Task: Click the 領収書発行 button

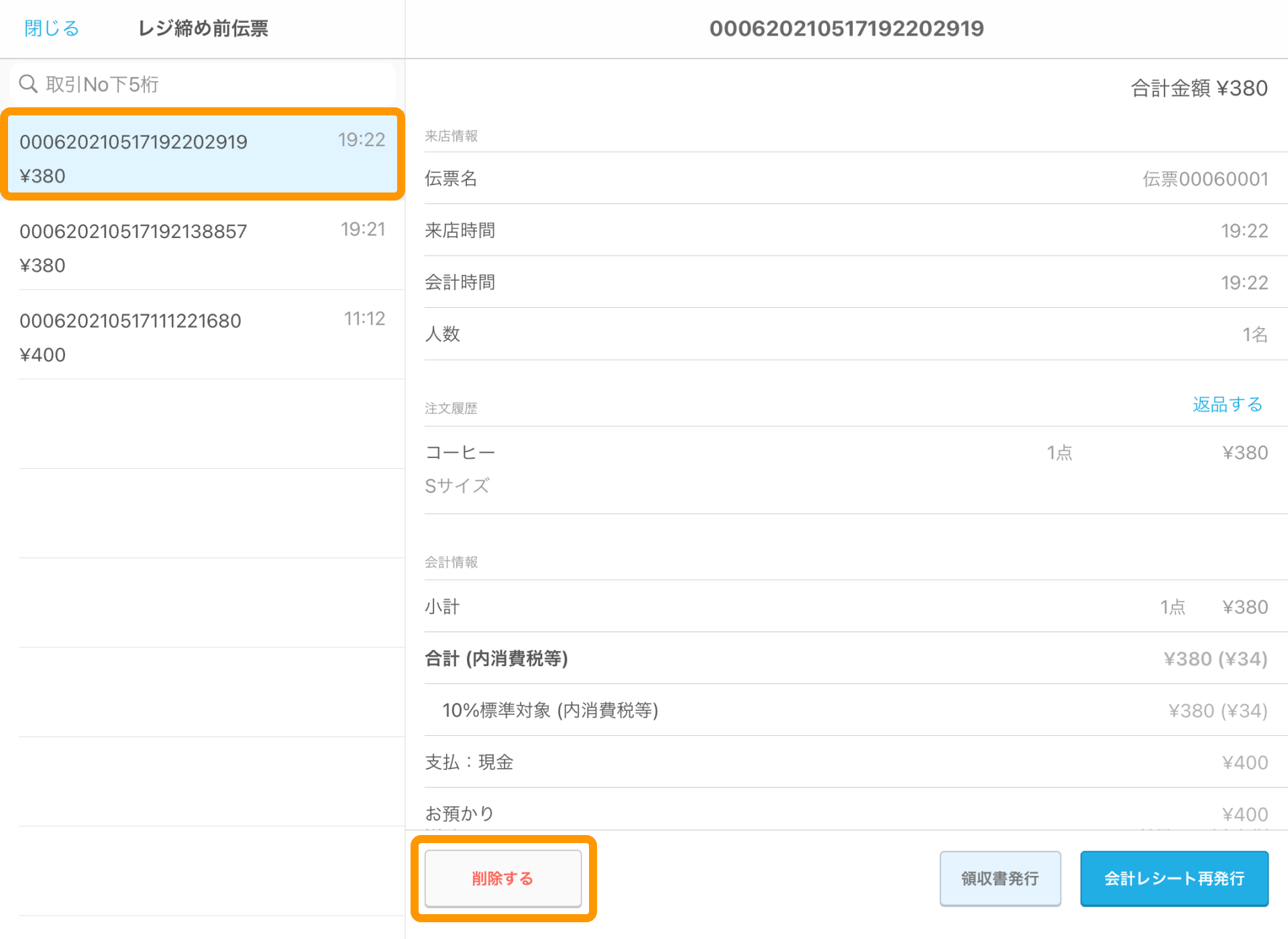Action: [1000, 879]
